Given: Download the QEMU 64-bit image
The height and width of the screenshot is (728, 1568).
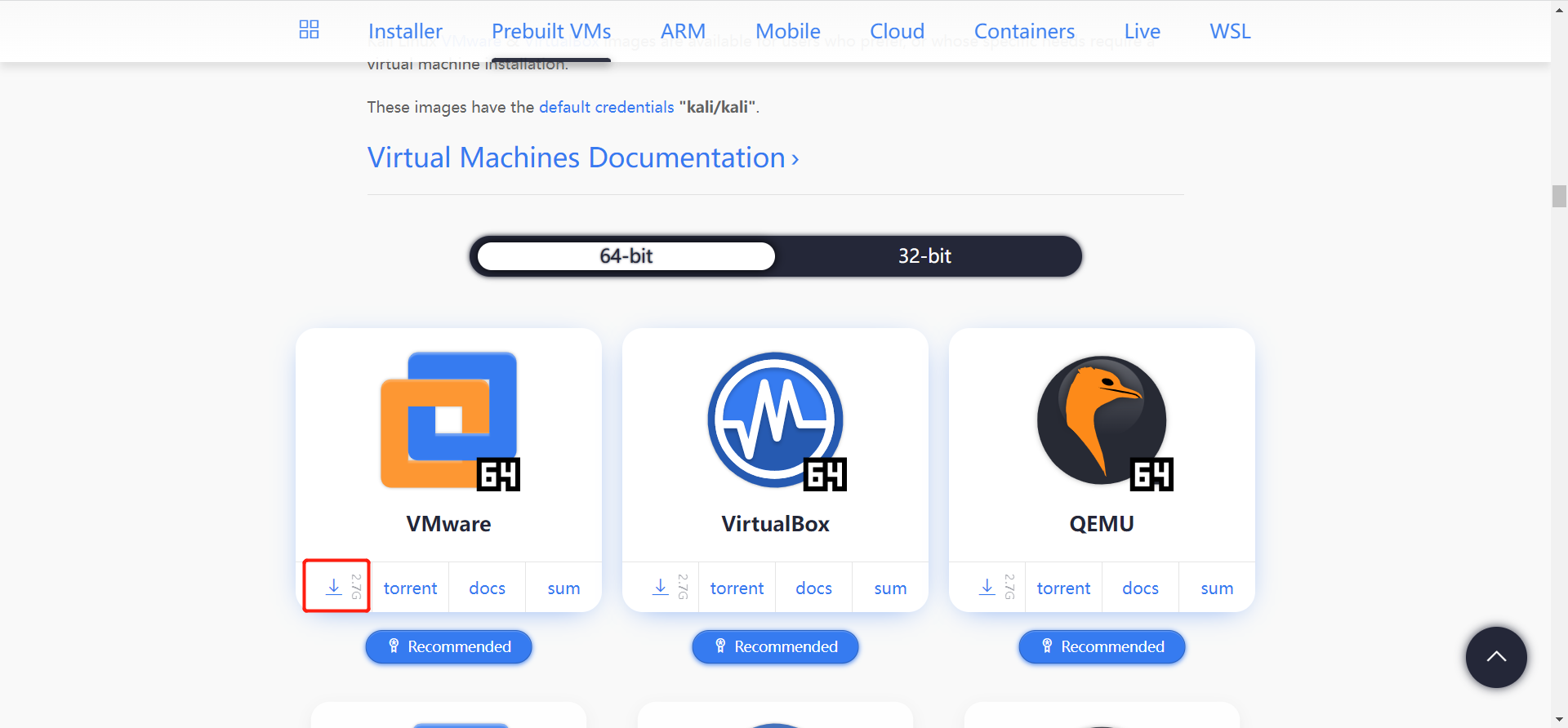Looking at the screenshot, I should pyautogui.click(x=989, y=587).
